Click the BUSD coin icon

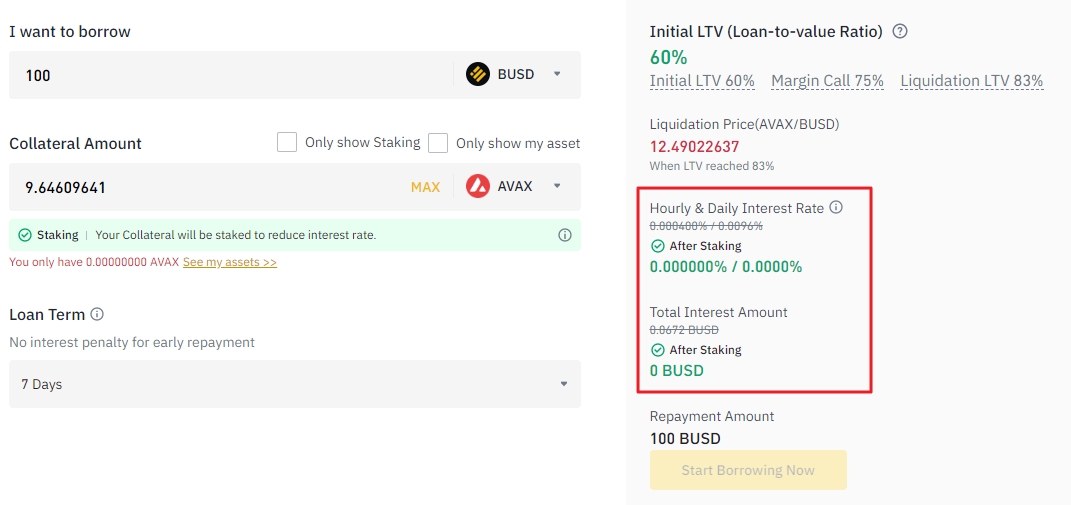tap(478, 74)
